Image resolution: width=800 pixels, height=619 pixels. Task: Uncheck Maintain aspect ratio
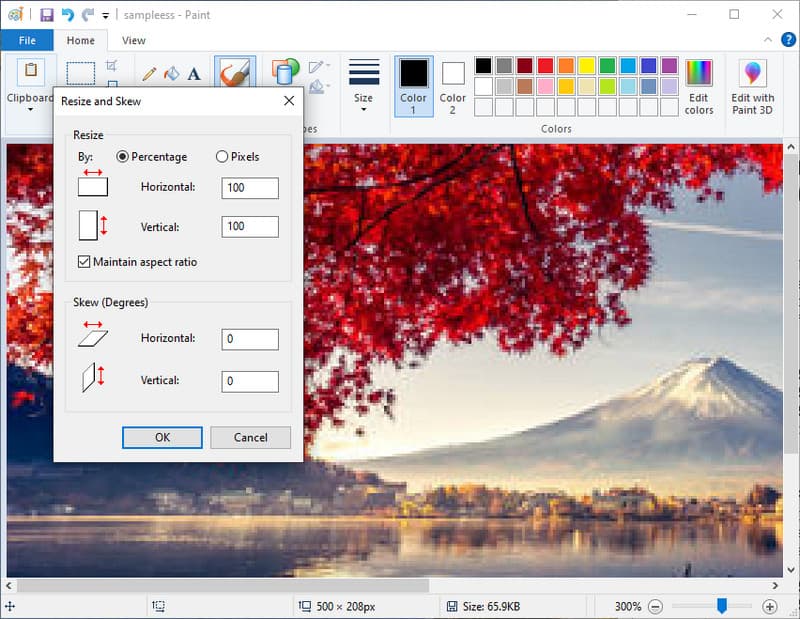[x=84, y=262]
